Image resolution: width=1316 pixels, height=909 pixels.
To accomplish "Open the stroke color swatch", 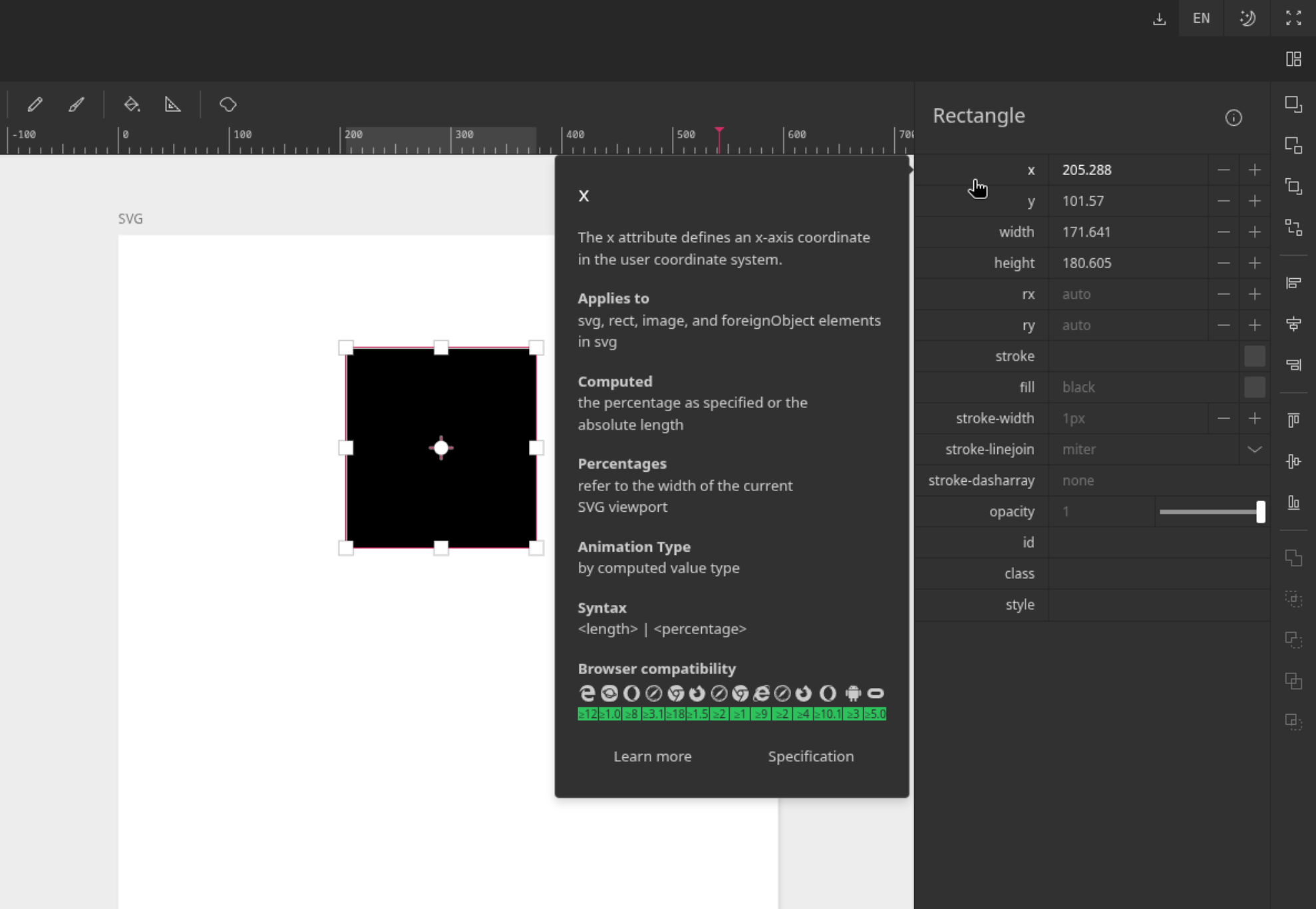I will (x=1255, y=357).
